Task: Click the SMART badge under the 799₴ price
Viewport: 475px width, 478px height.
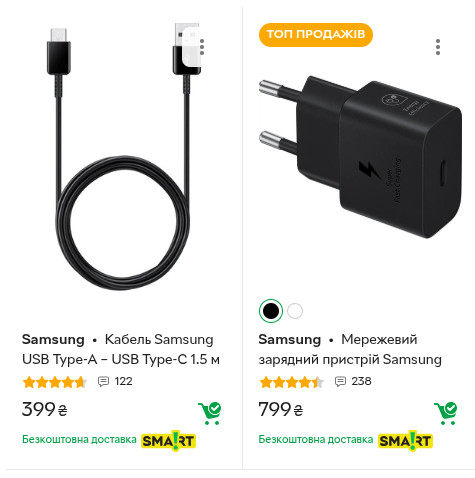Action: [405, 441]
